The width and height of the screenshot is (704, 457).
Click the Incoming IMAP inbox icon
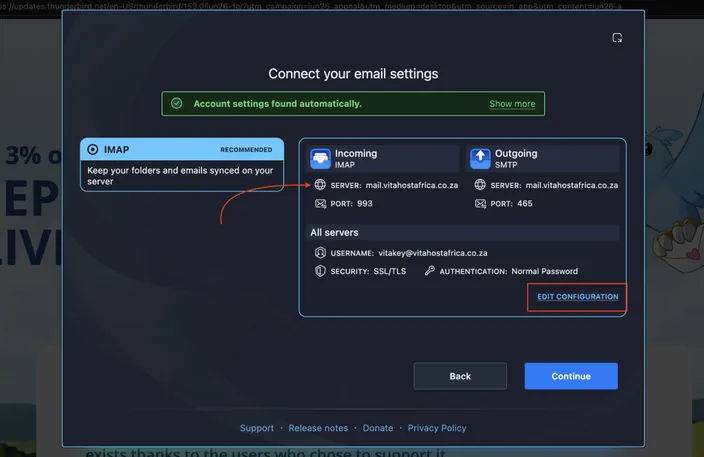320,159
